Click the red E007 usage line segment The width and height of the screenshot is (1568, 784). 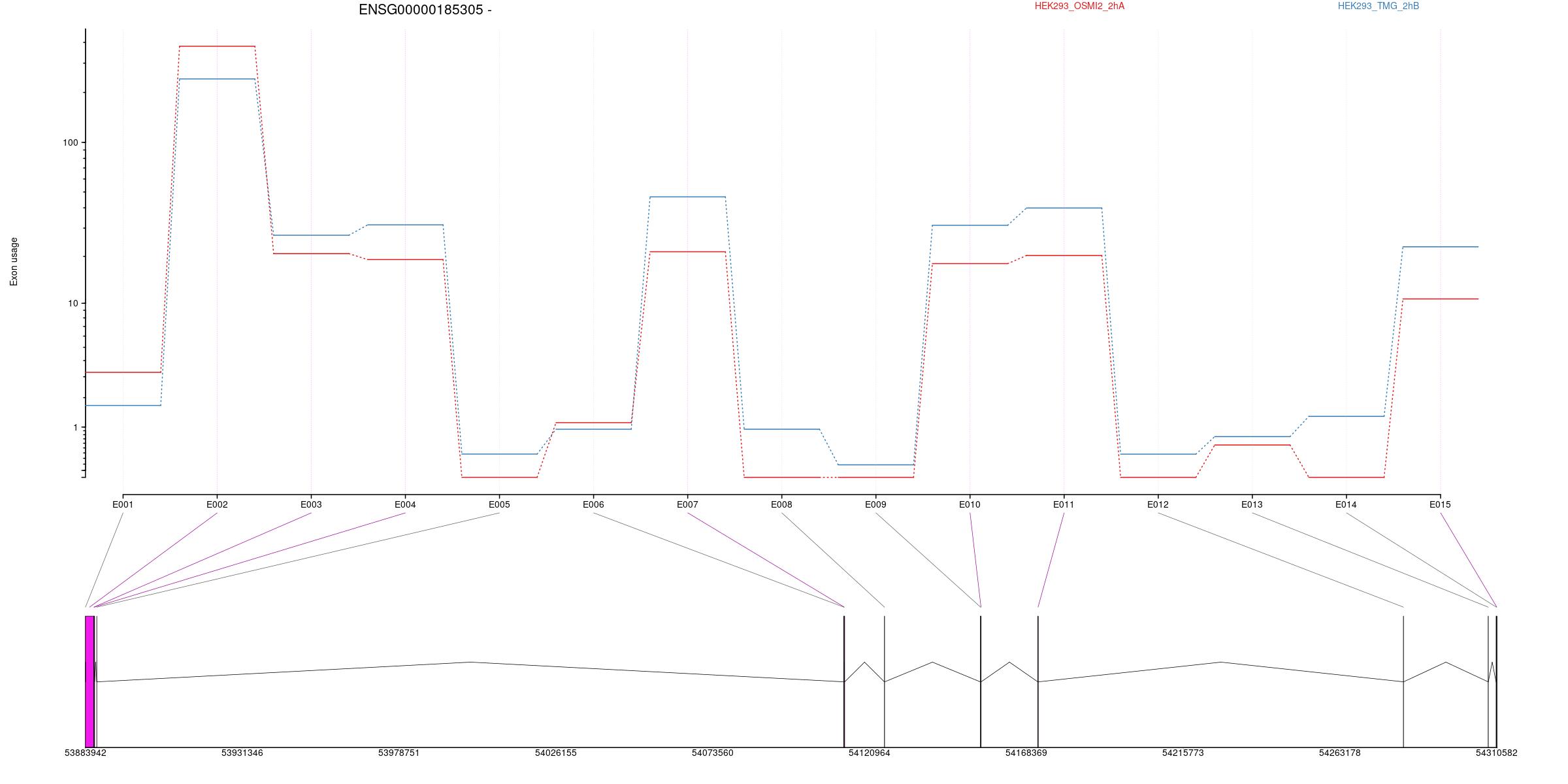[x=687, y=252]
